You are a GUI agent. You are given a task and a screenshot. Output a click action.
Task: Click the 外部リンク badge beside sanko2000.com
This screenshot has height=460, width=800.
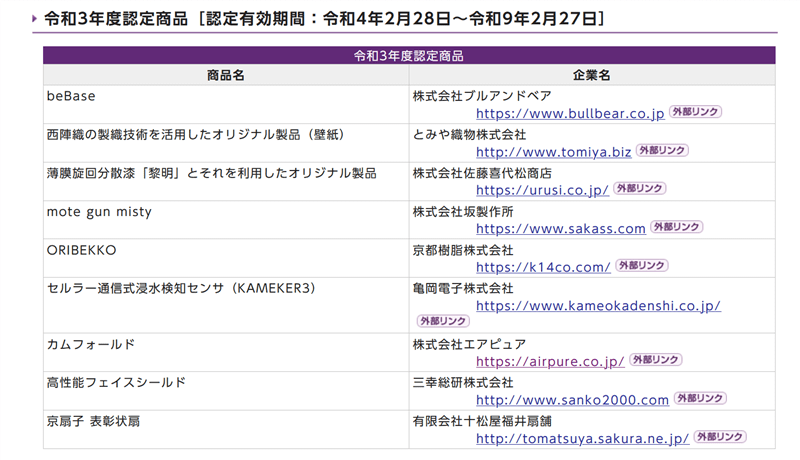pyautogui.click(x=700, y=398)
